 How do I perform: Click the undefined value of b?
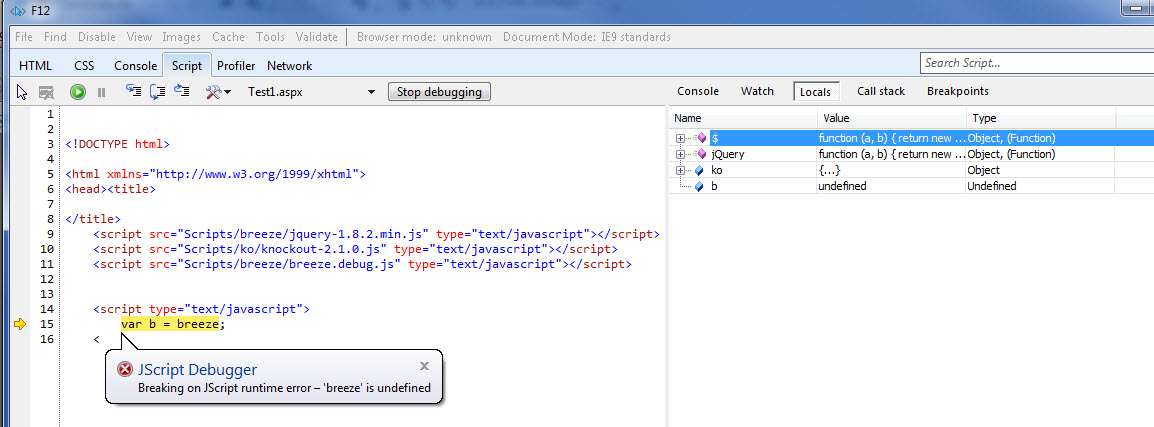842,187
